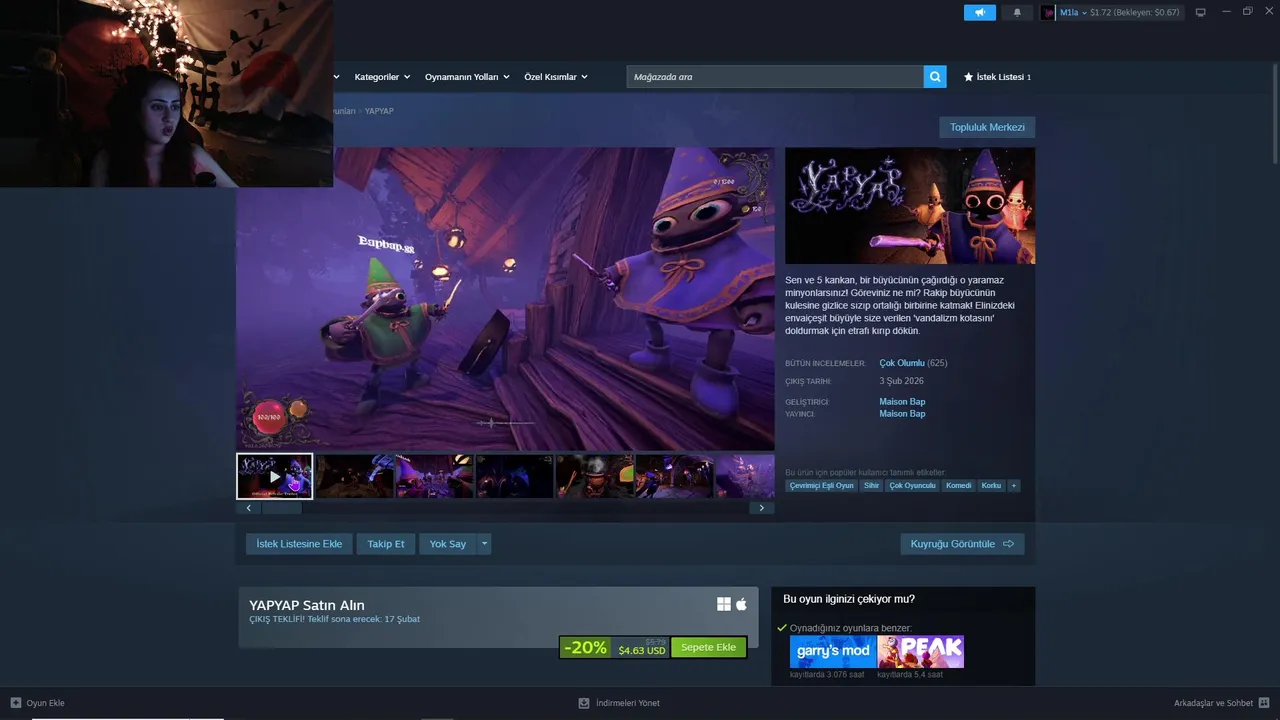This screenshot has width=1280, height=720.
Task: Click the plus button to add tags
Action: (x=1014, y=485)
